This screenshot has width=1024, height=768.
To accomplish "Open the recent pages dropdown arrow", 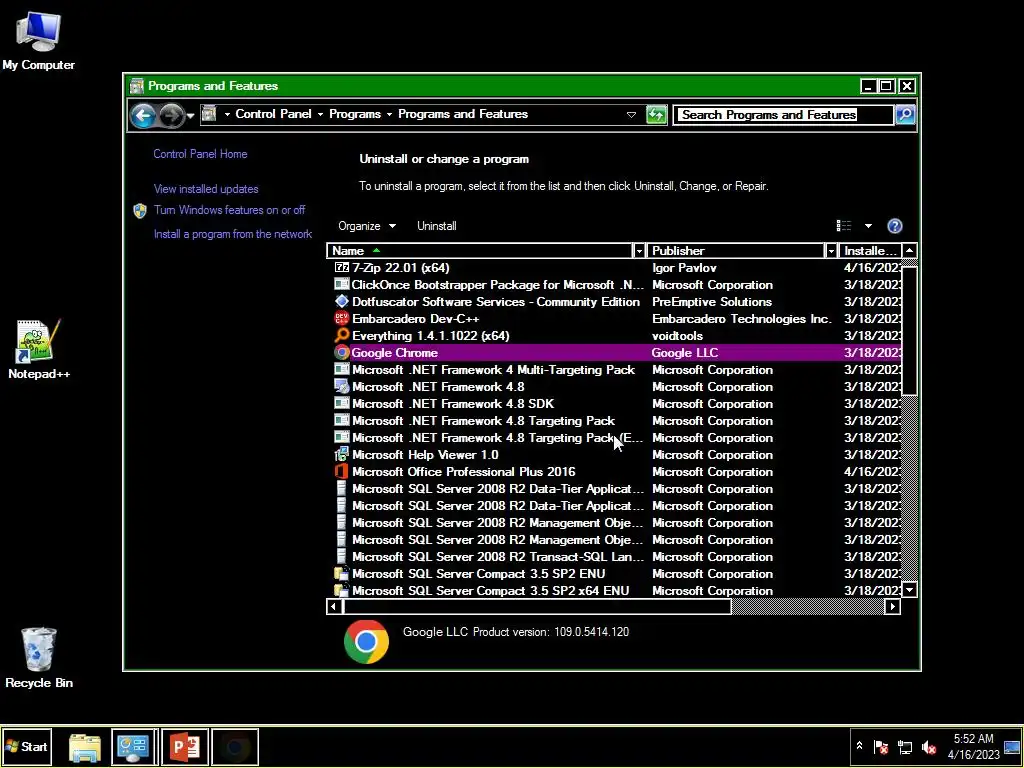I will pos(190,116).
